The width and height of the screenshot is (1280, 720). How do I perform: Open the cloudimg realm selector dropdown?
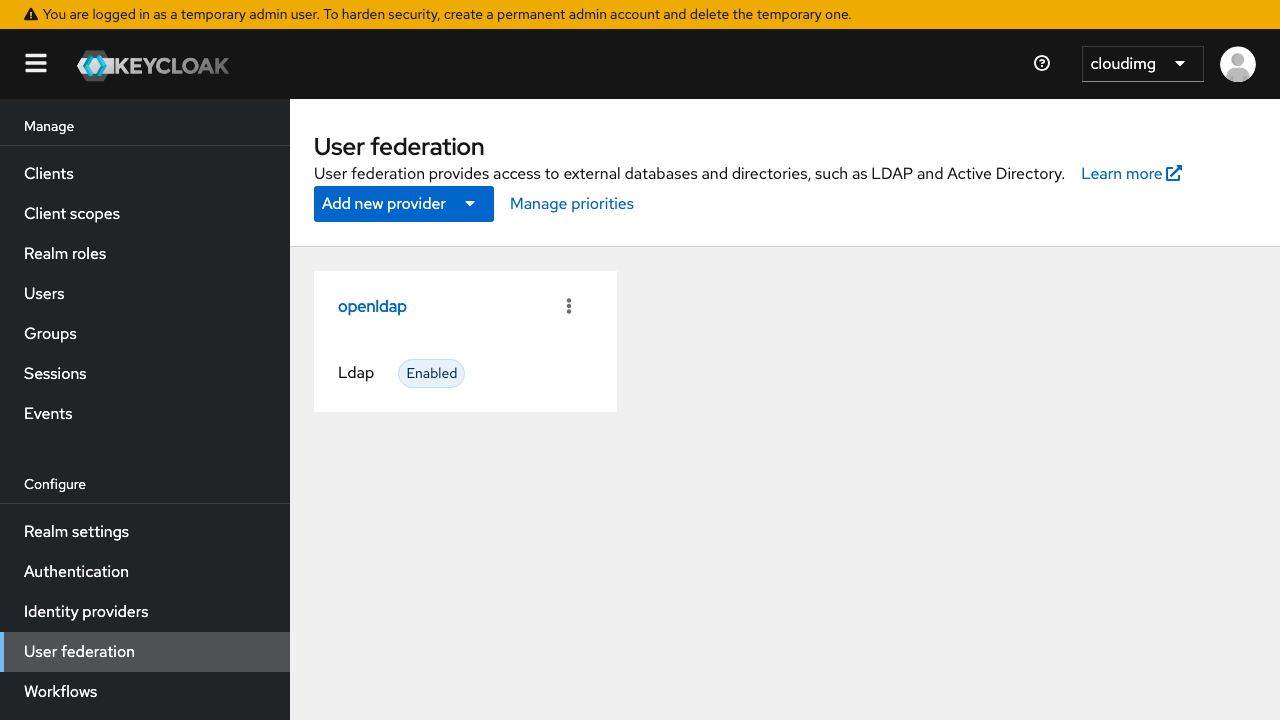click(x=1143, y=64)
